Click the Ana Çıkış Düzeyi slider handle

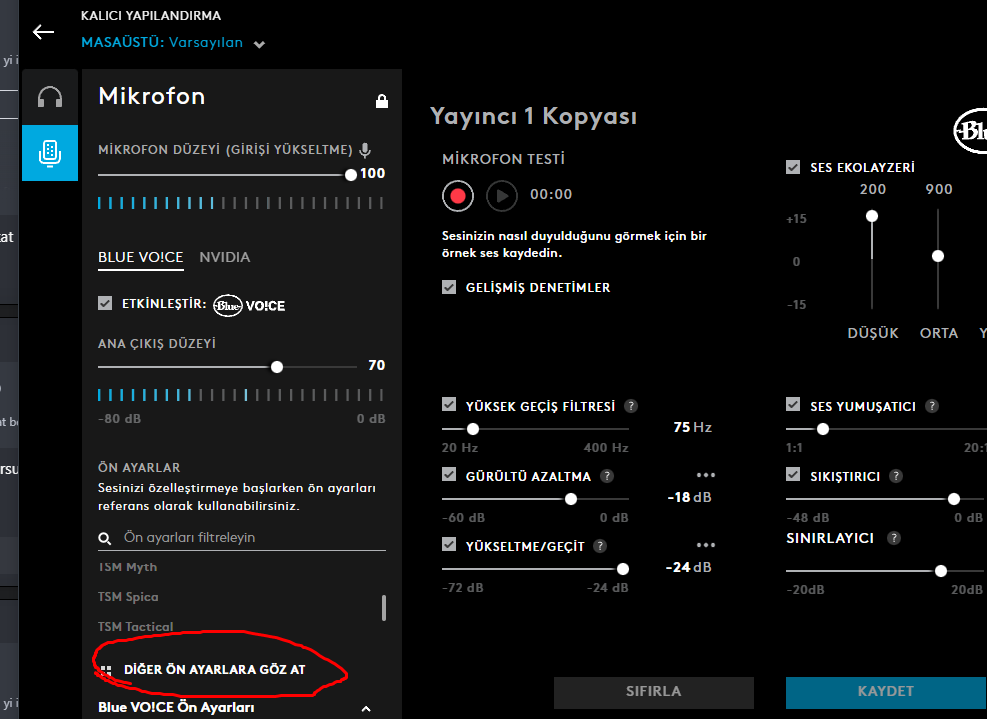(277, 367)
